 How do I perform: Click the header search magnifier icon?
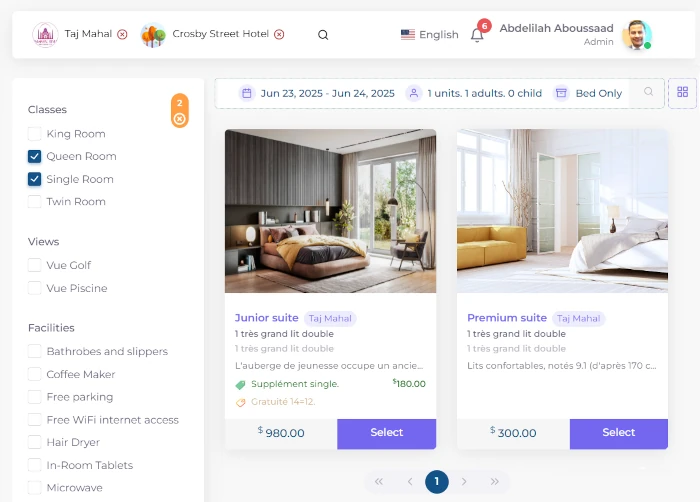pos(323,35)
